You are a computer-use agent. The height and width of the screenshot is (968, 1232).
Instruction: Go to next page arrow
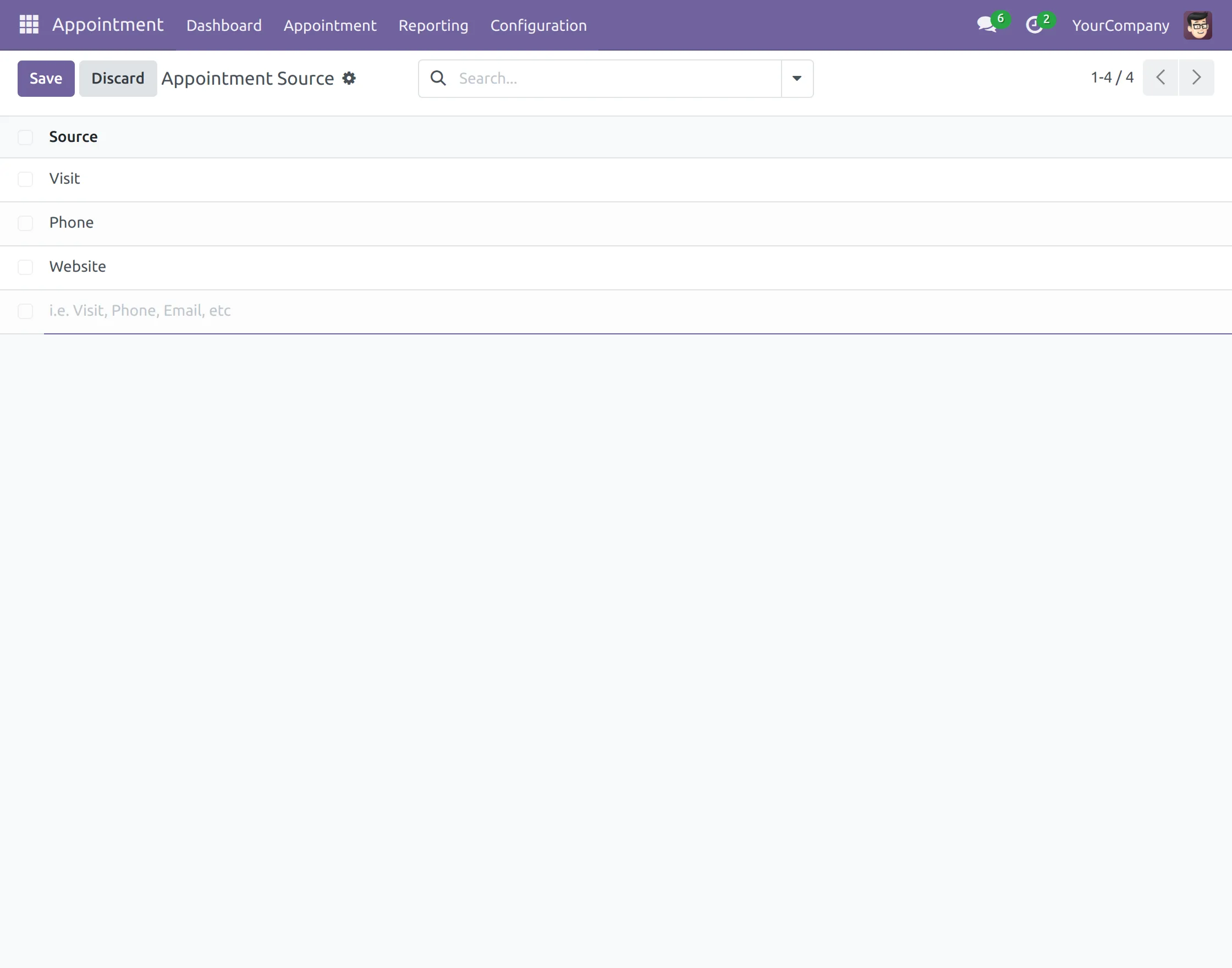point(1196,78)
